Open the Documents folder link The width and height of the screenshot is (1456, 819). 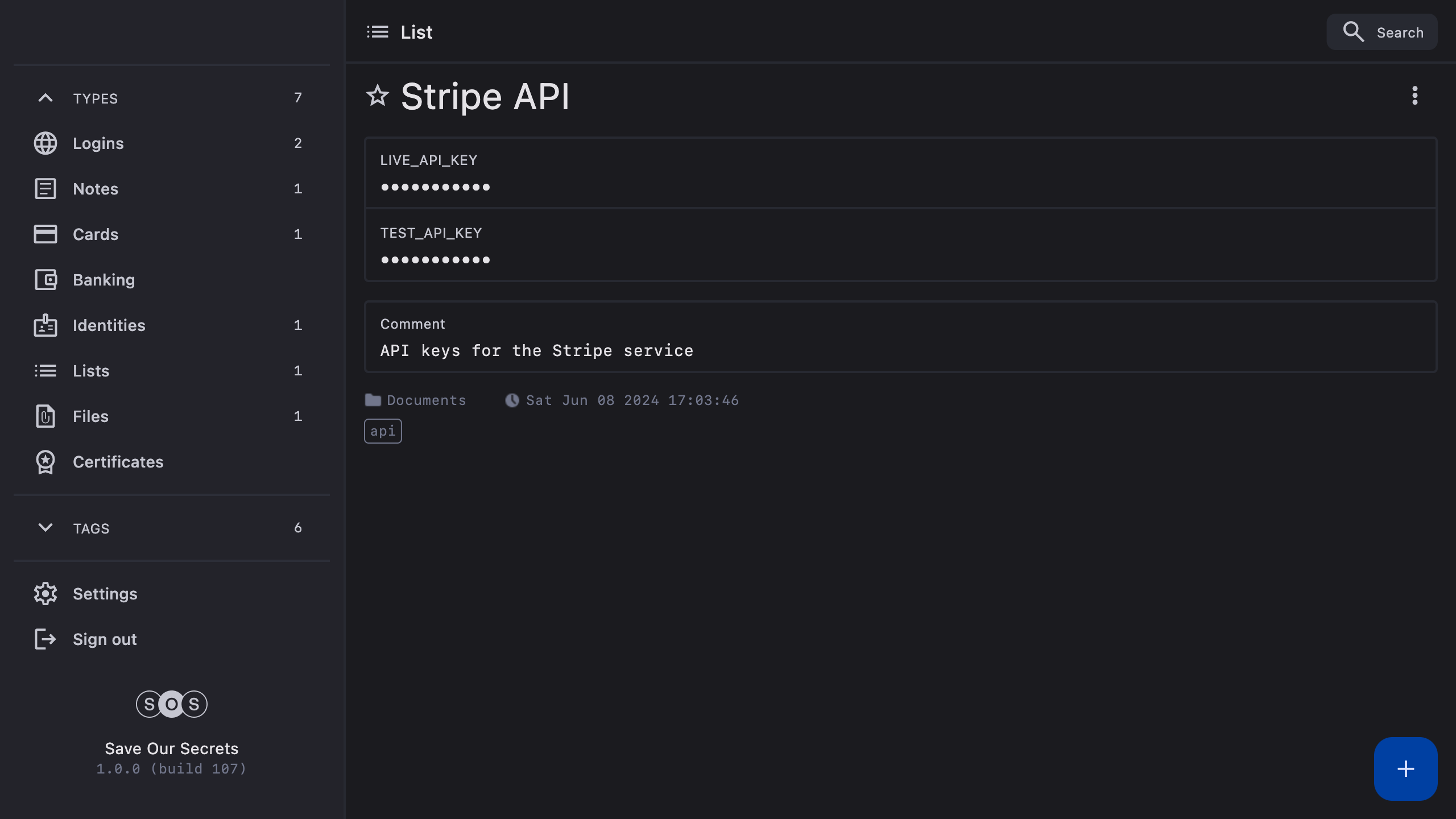(x=425, y=400)
